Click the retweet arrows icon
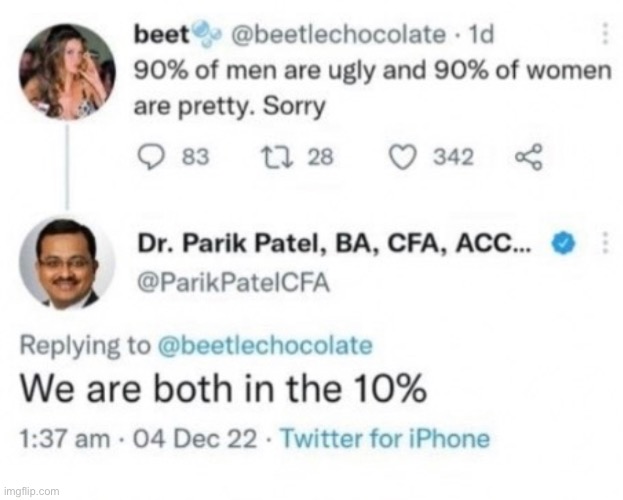The width and height of the screenshot is (623, 500). coord(277,157)
